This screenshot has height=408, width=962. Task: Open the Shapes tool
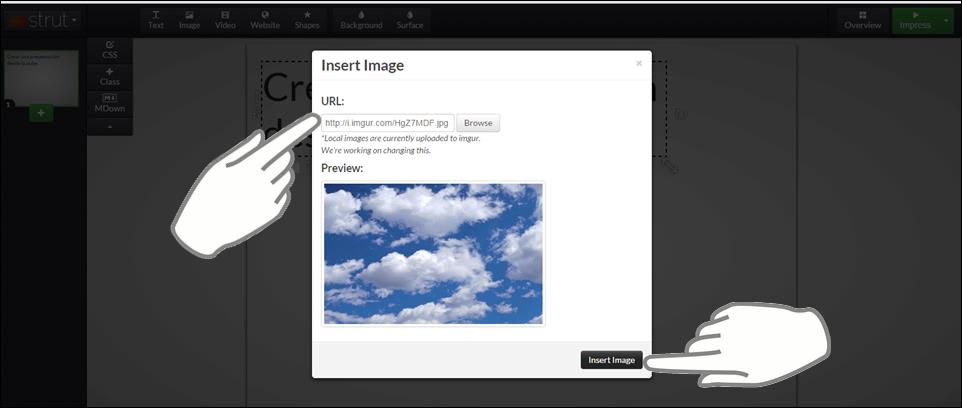pyautogui.click(x=307, y=20)
